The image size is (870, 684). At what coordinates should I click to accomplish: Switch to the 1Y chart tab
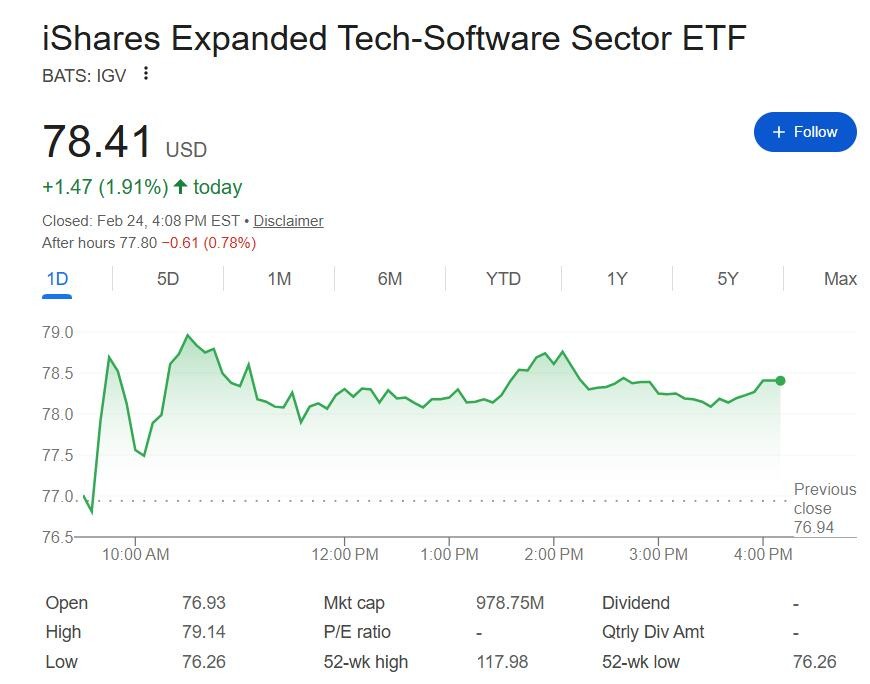click(x=617, y=279)
